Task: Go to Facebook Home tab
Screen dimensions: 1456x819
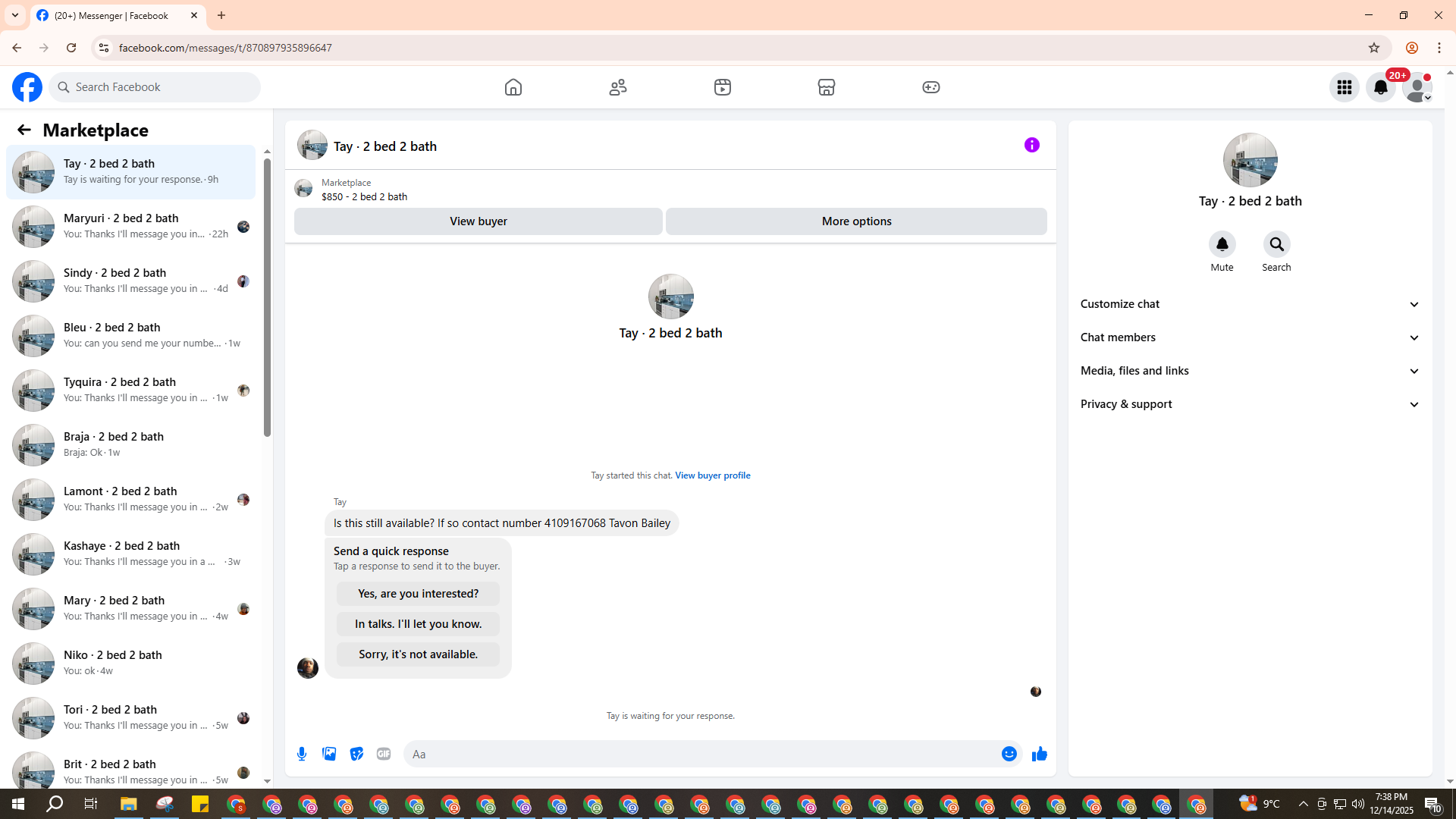Action: click(513, 87)
